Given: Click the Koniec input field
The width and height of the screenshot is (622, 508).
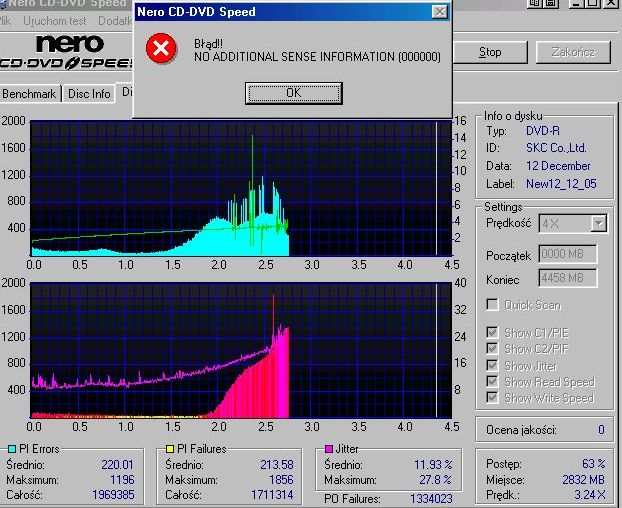Looking at the screenshot, I should coord(568,278).
